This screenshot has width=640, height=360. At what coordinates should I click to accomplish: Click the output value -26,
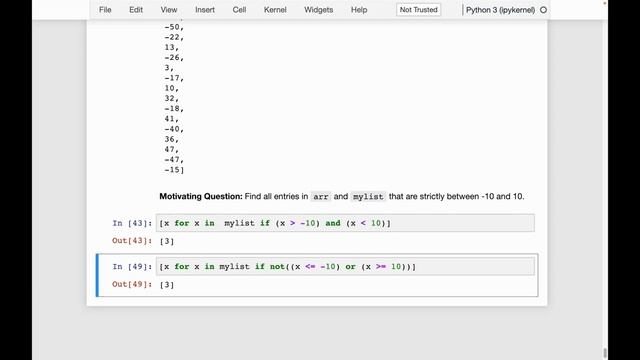point(174,58)
